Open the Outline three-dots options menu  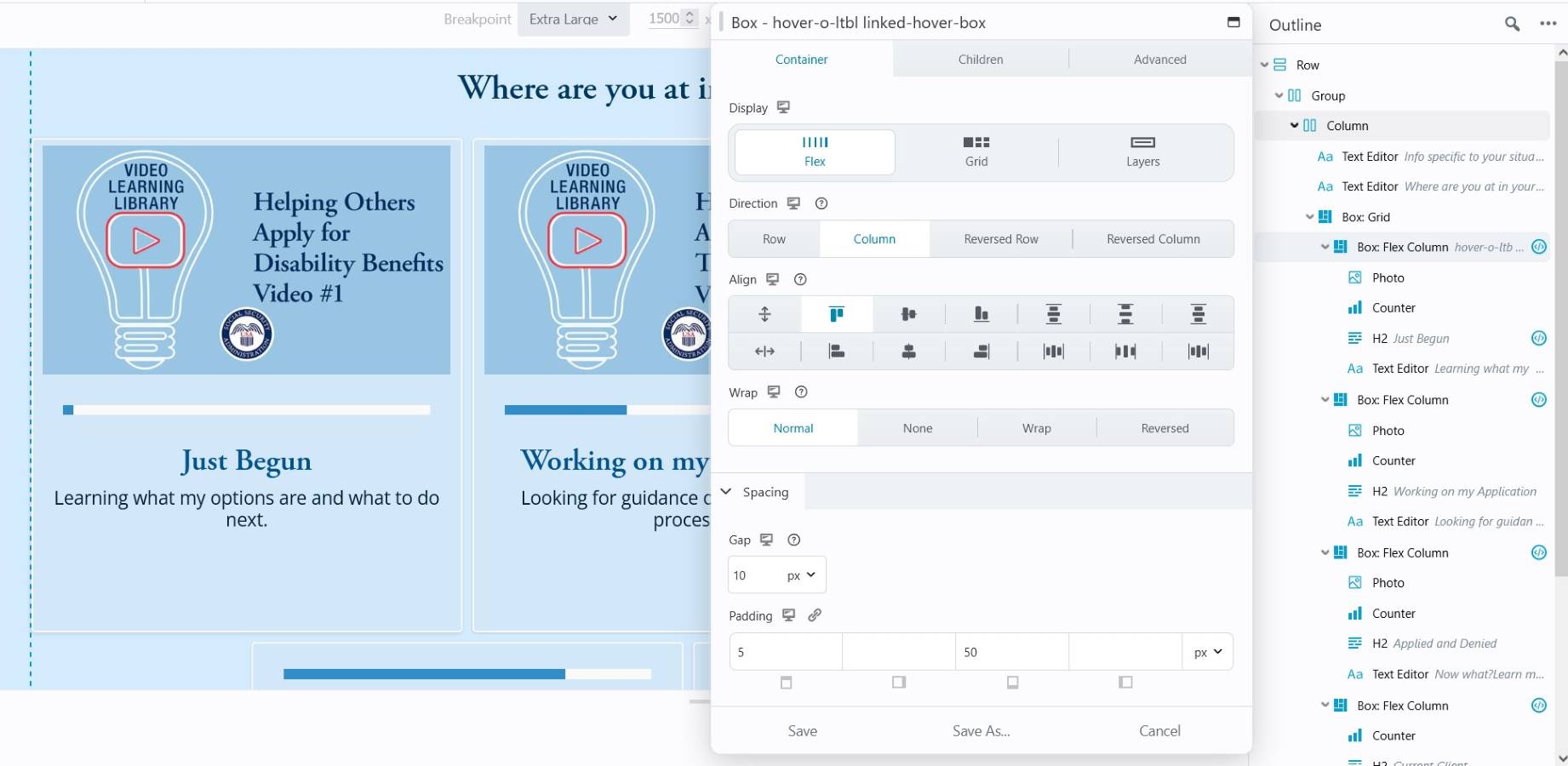point(1548,24)
